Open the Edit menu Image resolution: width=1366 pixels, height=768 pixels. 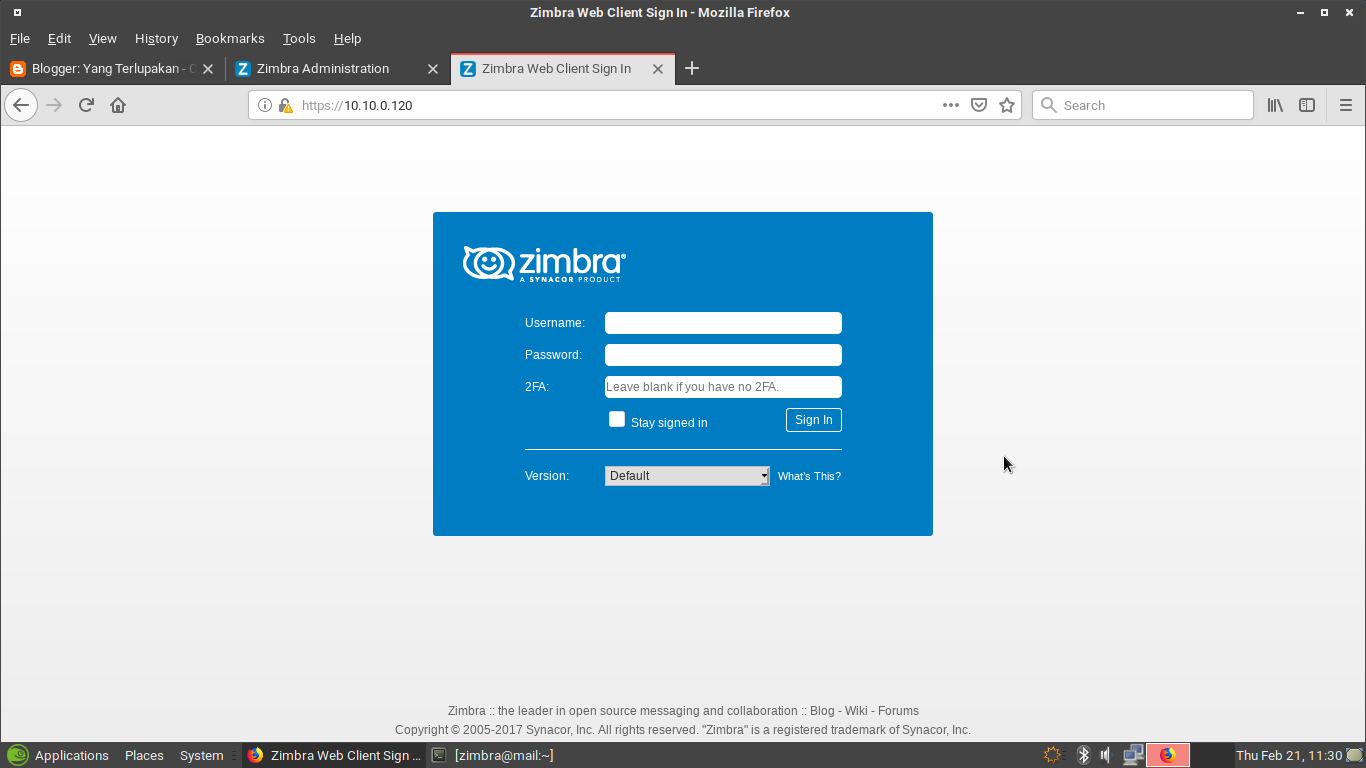(x=59, y=38)
